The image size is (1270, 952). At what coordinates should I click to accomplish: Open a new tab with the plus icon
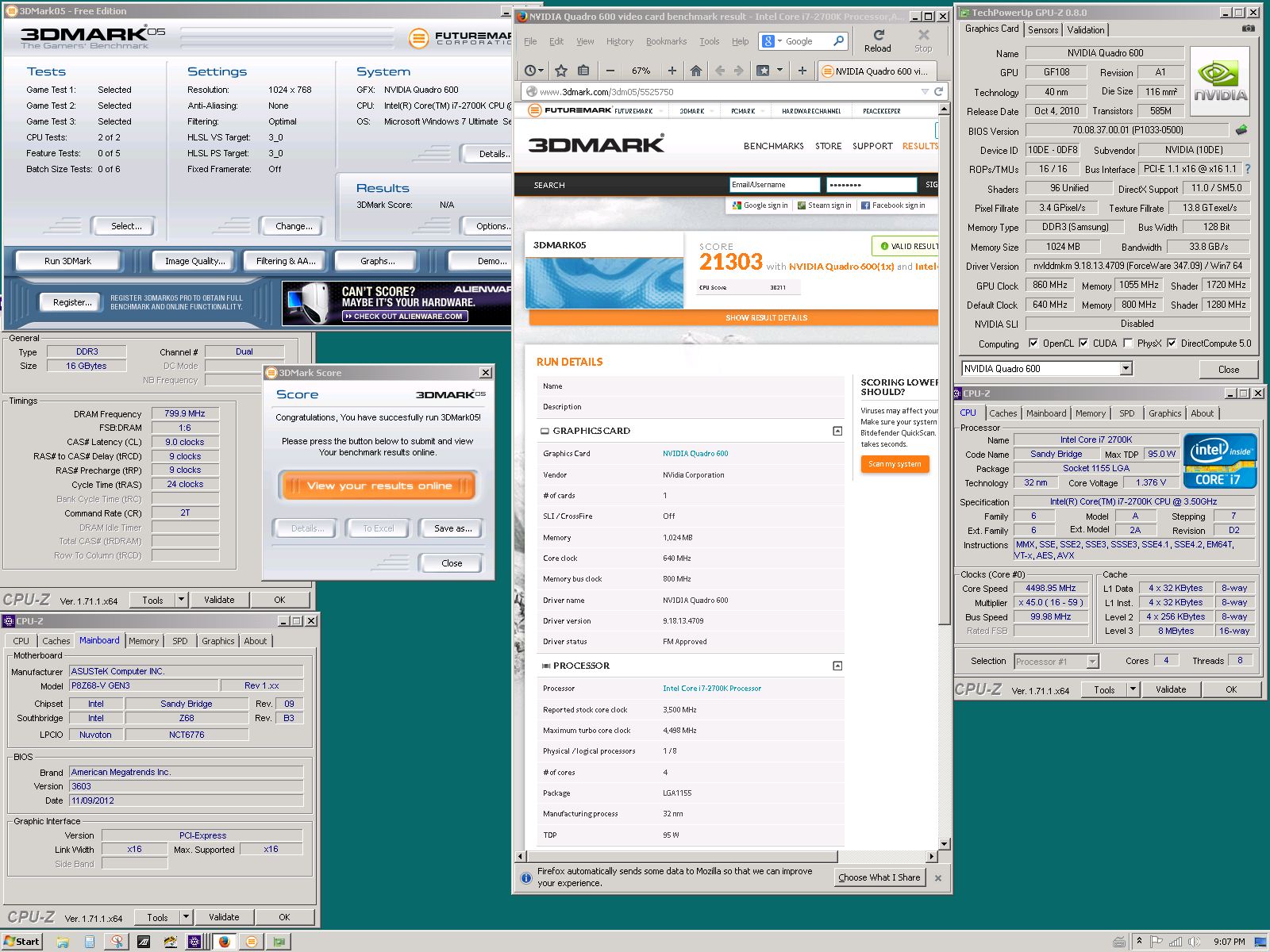(802, 71)
